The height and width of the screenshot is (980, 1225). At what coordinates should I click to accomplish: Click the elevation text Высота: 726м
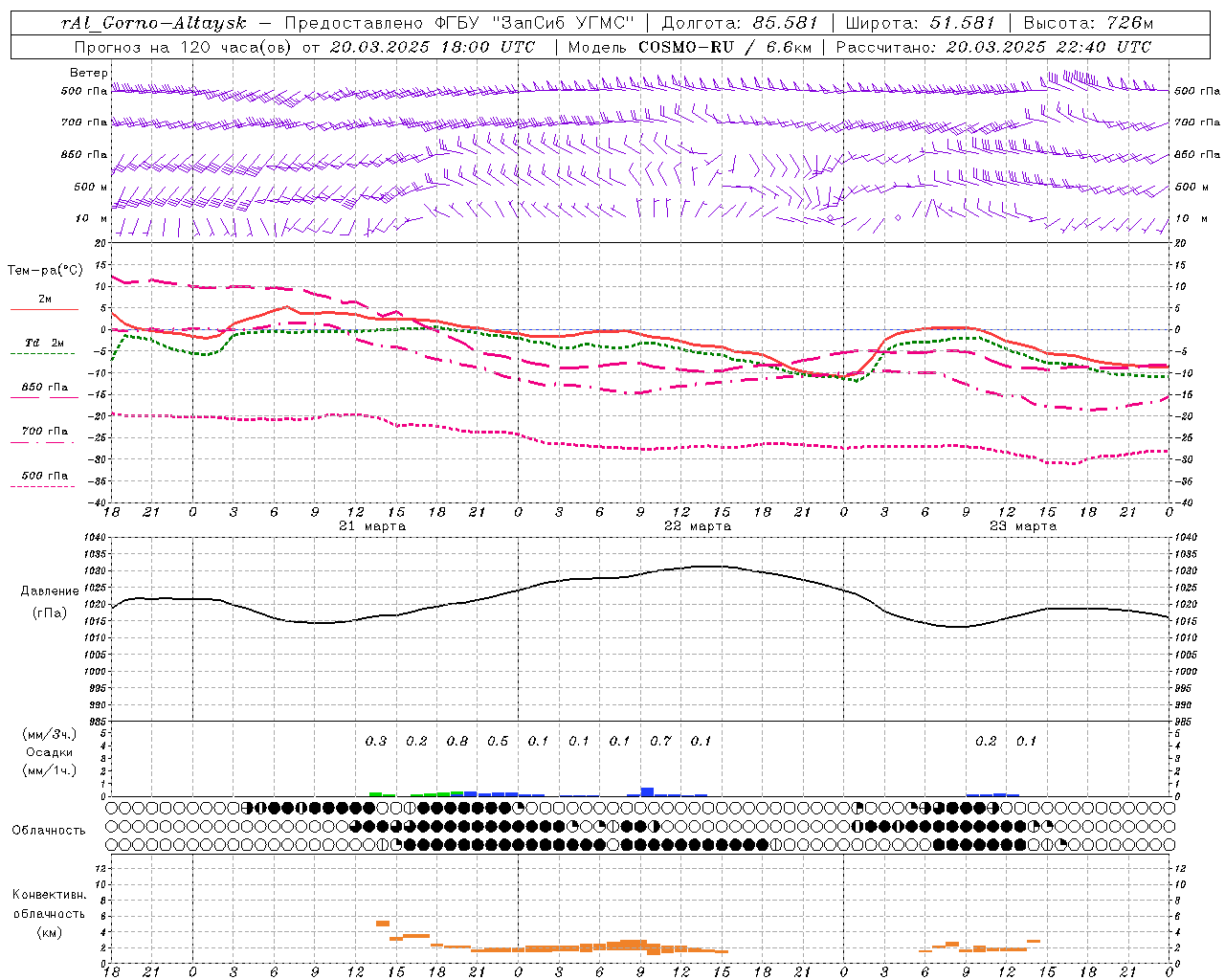[1088, 23]
